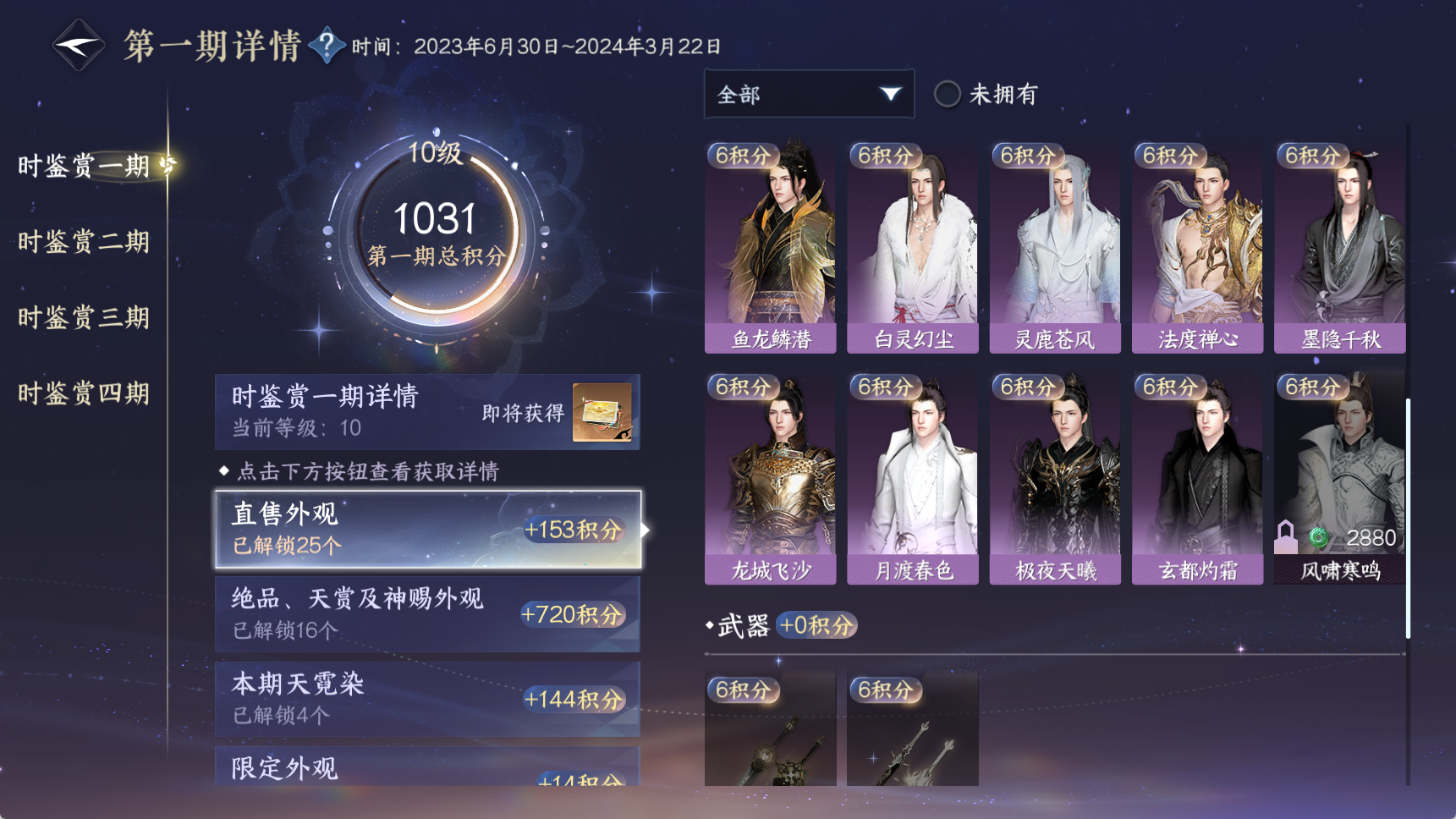Open the 限定外观 row

(x=427, y=767)
